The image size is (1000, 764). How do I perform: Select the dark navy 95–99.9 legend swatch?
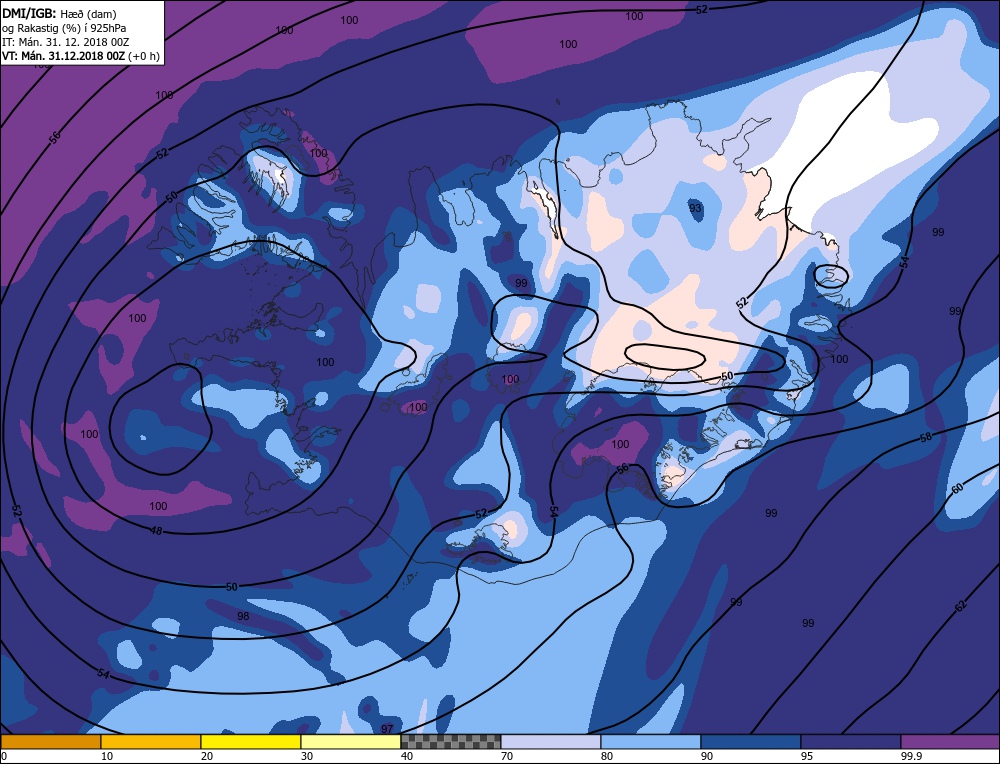point(851,742)
